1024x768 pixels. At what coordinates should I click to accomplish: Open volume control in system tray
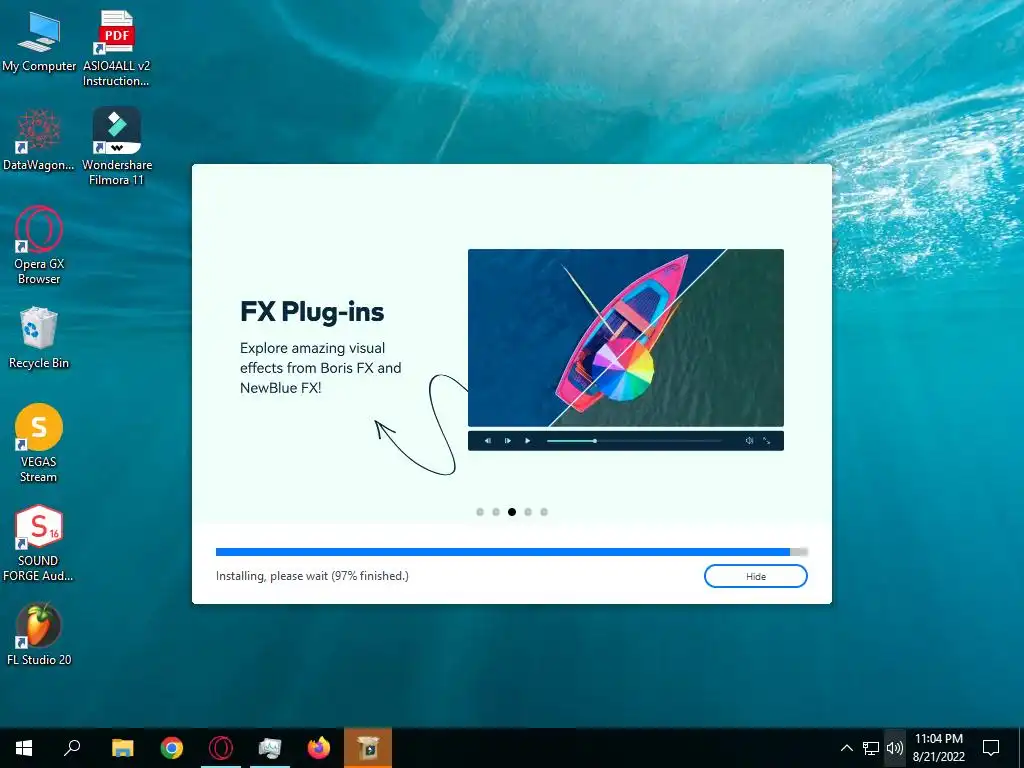[895, 748]
